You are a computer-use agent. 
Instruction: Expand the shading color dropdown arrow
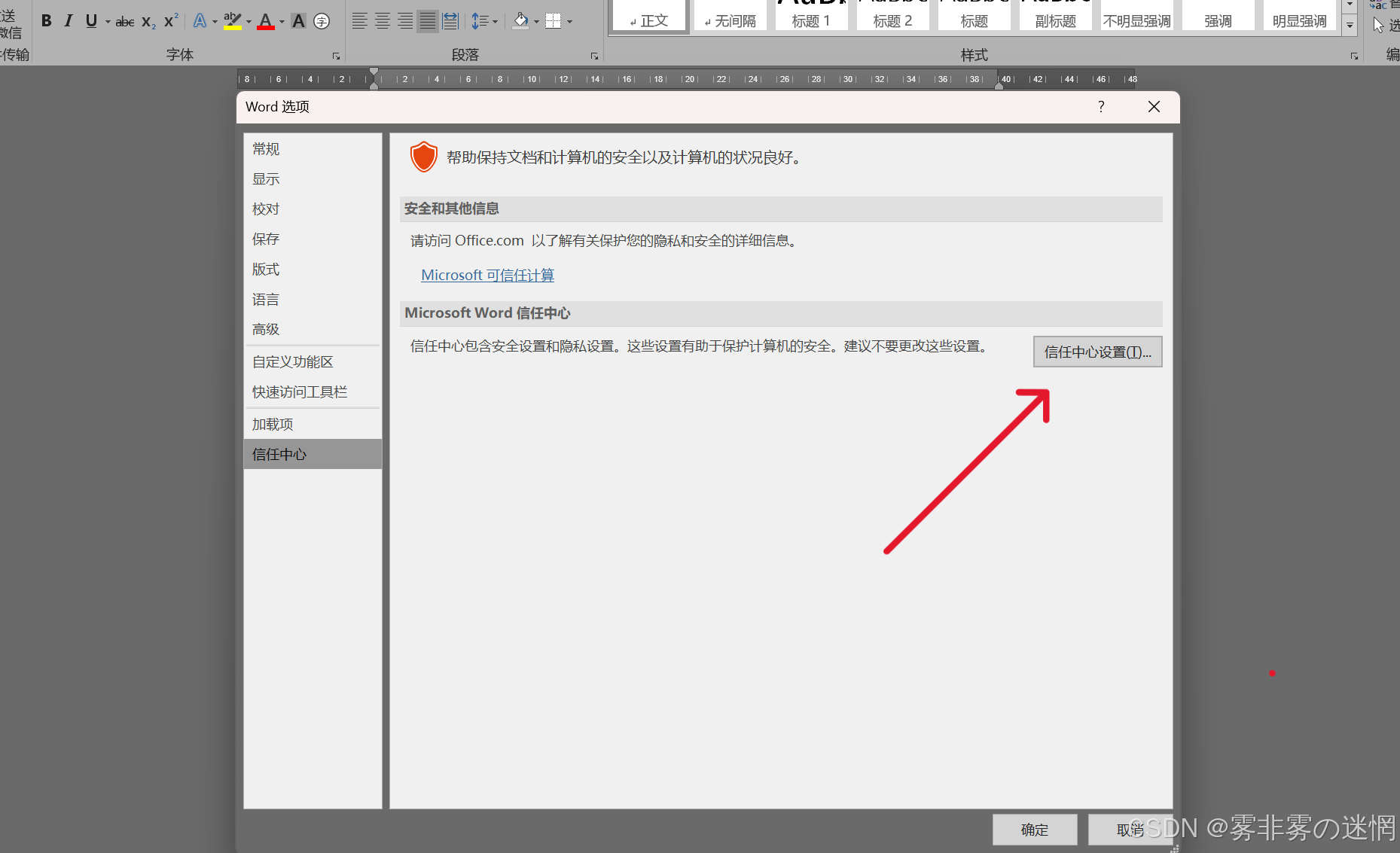click(x=536, y=22)
